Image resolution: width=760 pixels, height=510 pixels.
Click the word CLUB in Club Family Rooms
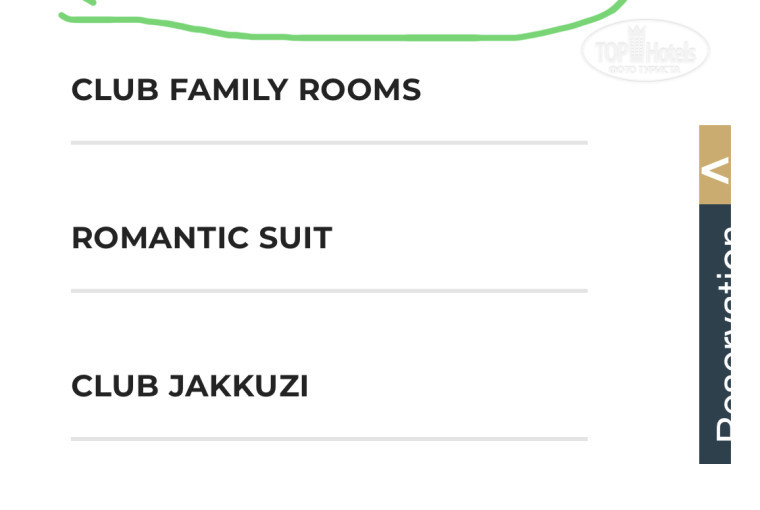(x=115, y=90)
